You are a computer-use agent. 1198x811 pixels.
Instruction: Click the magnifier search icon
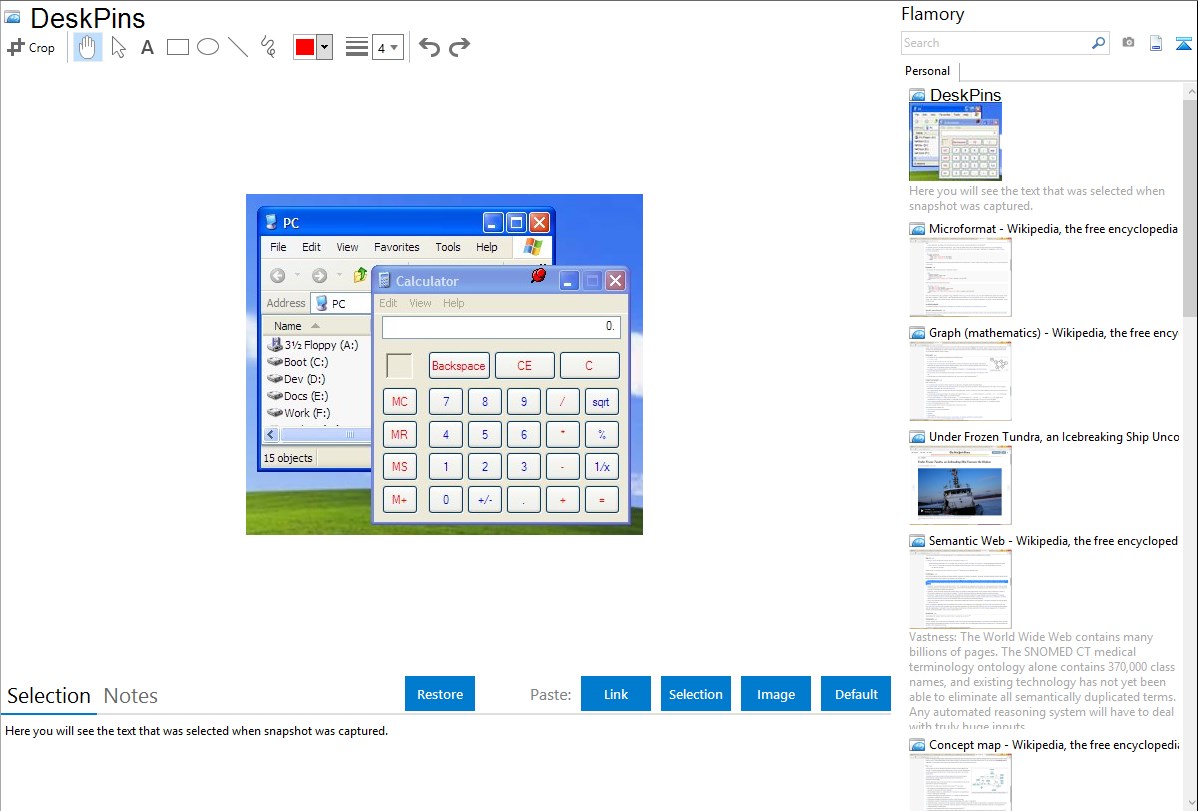tap(1099, 43)
